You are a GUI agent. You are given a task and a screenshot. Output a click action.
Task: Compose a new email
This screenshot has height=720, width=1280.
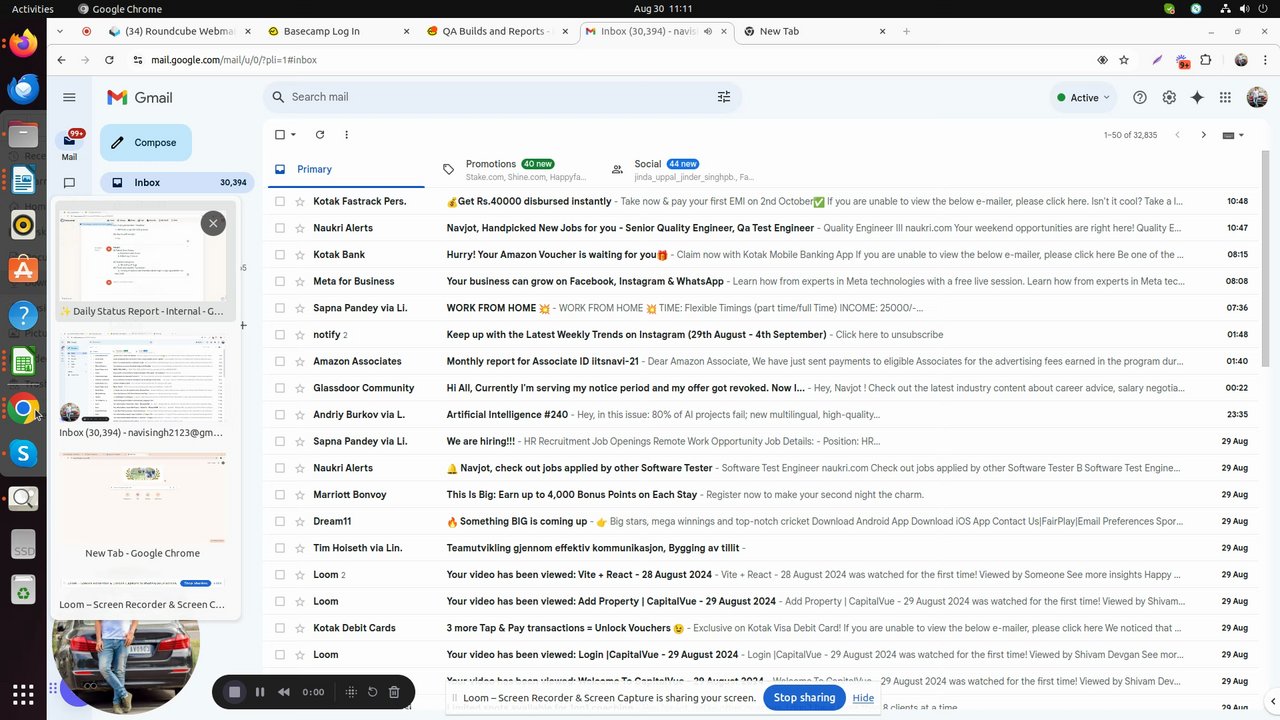point(146,142)
